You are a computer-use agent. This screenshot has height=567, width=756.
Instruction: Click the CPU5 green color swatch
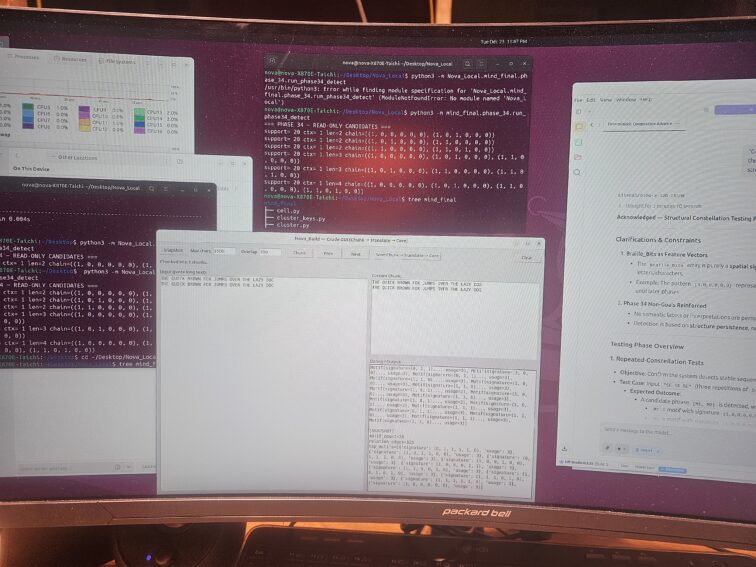pyautogui.click(x=28, y=107)
